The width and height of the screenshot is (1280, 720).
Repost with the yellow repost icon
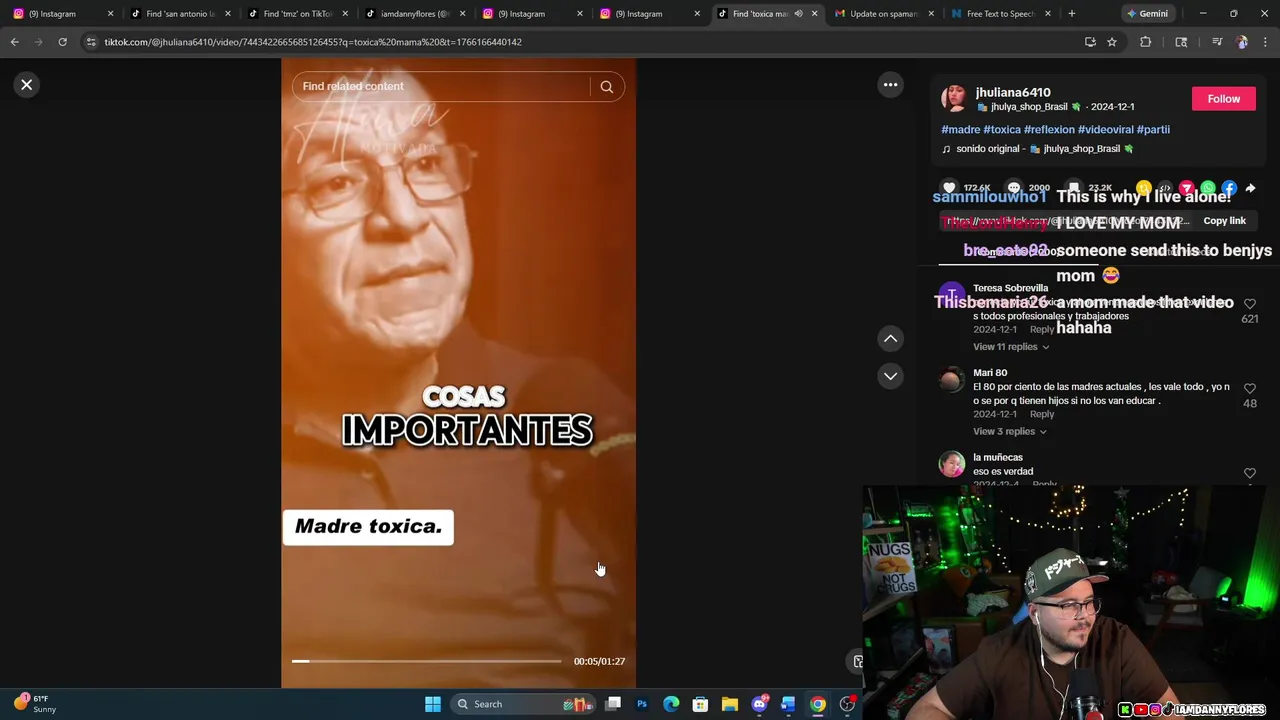[1143, 188]
